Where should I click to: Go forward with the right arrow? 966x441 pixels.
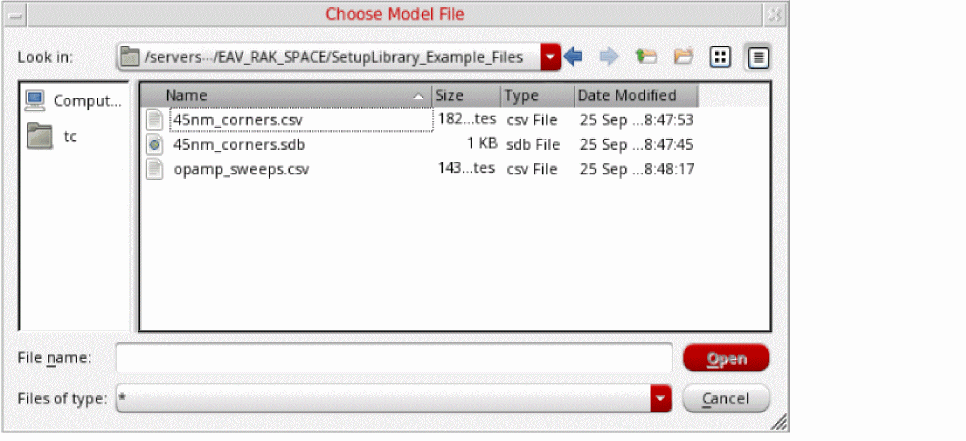609,57
